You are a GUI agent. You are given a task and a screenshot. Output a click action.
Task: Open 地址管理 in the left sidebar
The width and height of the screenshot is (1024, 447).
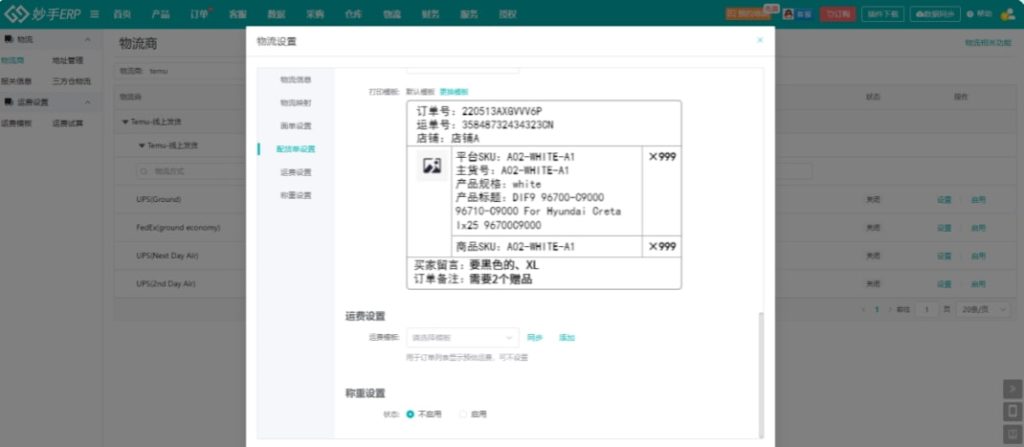click(x=68, y=60)
